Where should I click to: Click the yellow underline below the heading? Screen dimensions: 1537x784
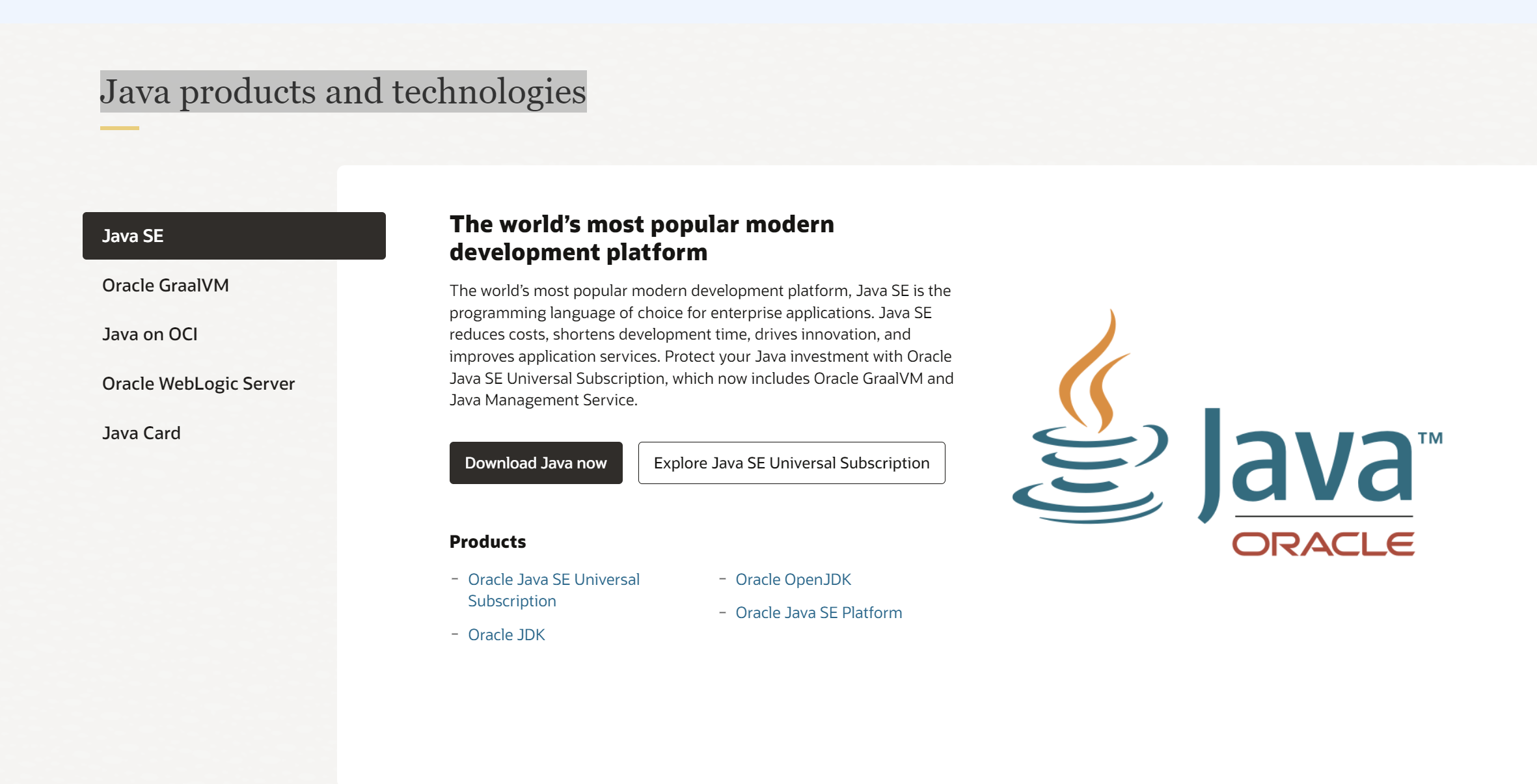(120, 128)
